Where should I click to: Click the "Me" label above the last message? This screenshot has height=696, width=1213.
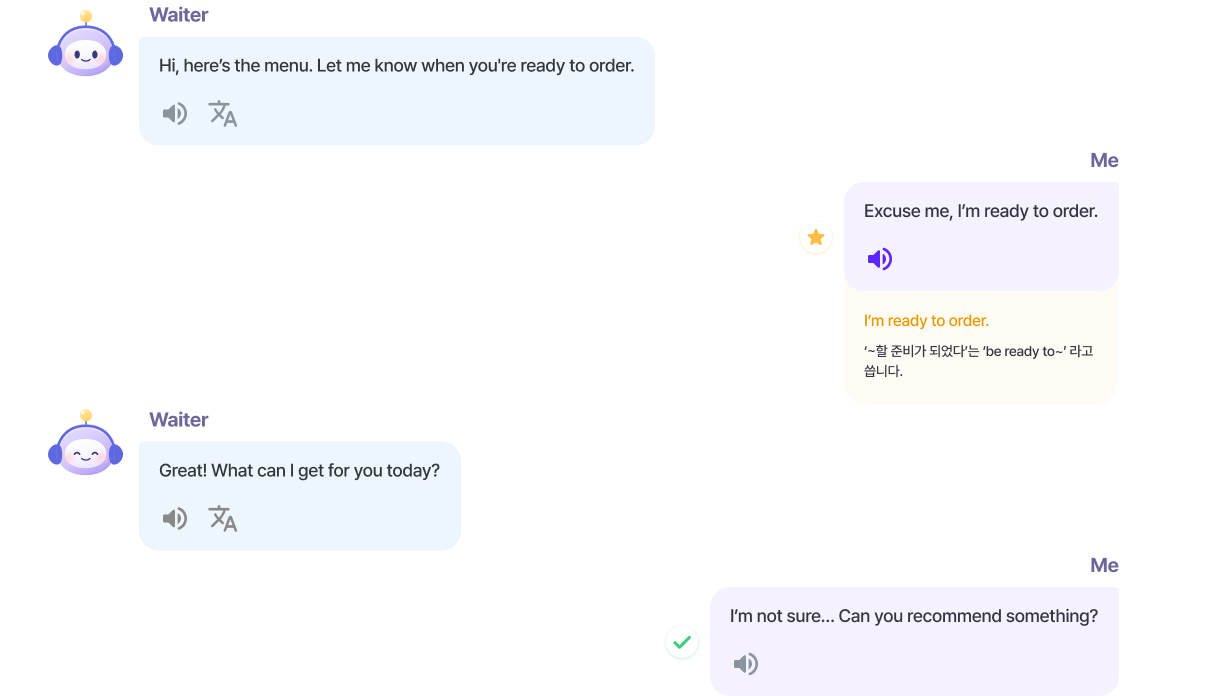click(x=1104, y=566)
